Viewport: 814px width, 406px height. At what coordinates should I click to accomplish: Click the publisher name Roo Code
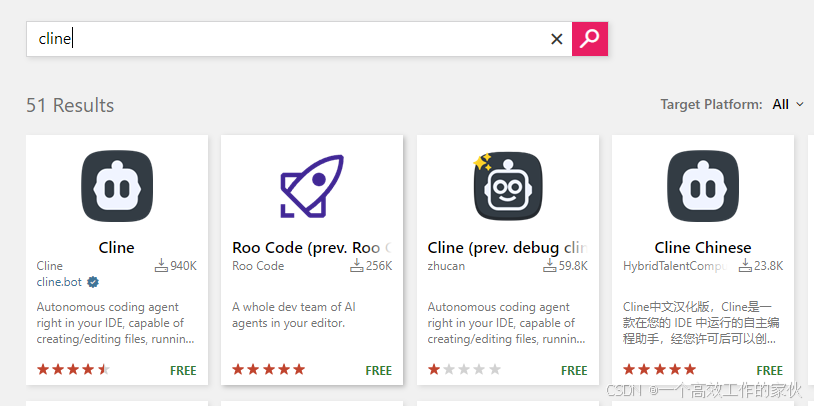(x=258, y=266)
